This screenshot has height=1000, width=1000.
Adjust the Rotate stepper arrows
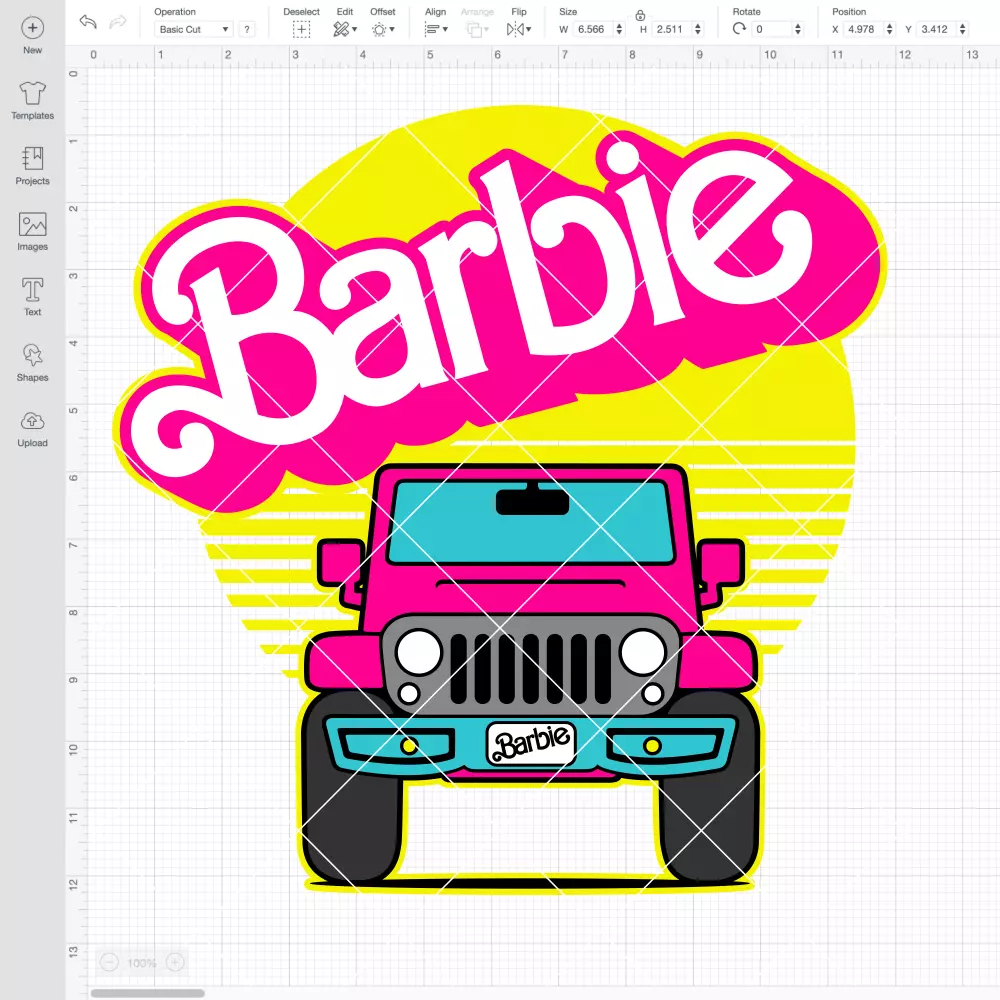(798, 29)
